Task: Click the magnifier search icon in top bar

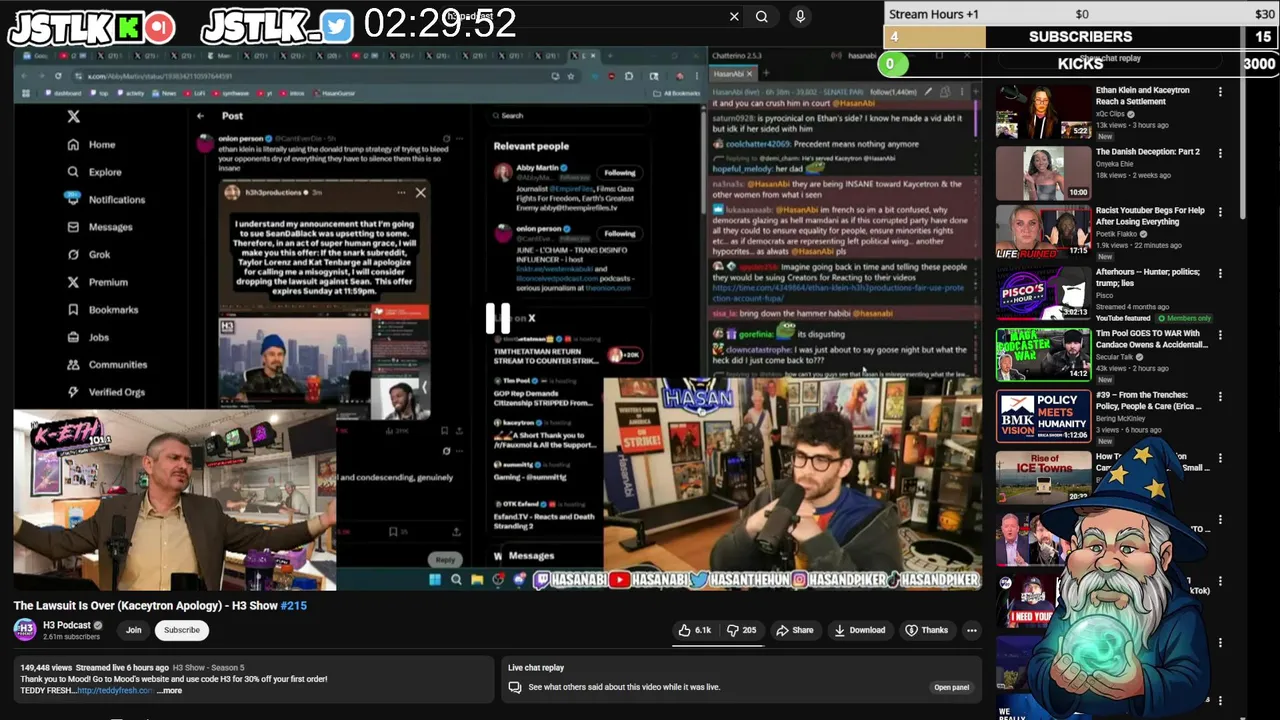Action: (762, 16)
